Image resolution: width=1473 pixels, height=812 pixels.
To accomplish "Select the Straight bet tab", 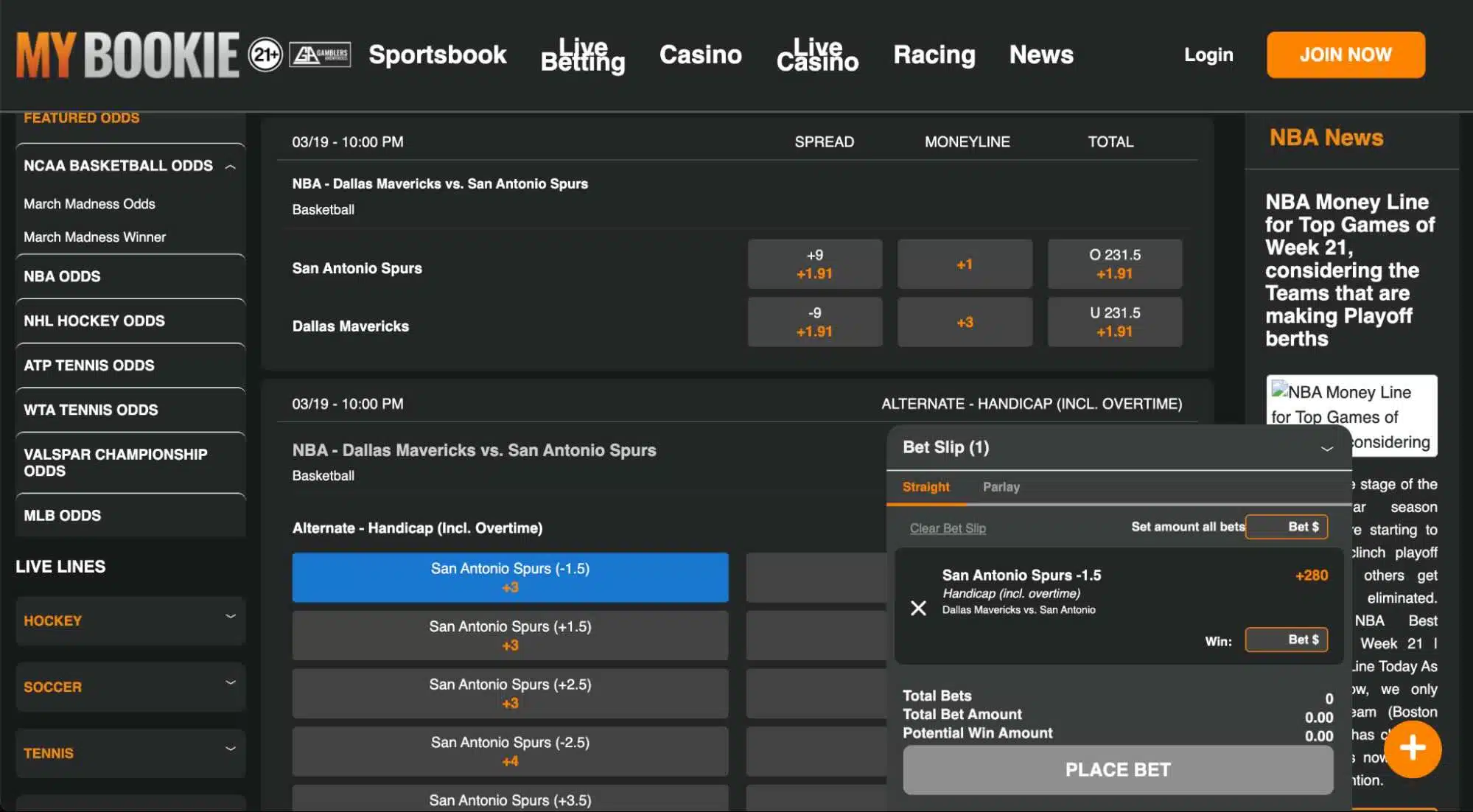I will pyautogui.click(x=925, y=487).
